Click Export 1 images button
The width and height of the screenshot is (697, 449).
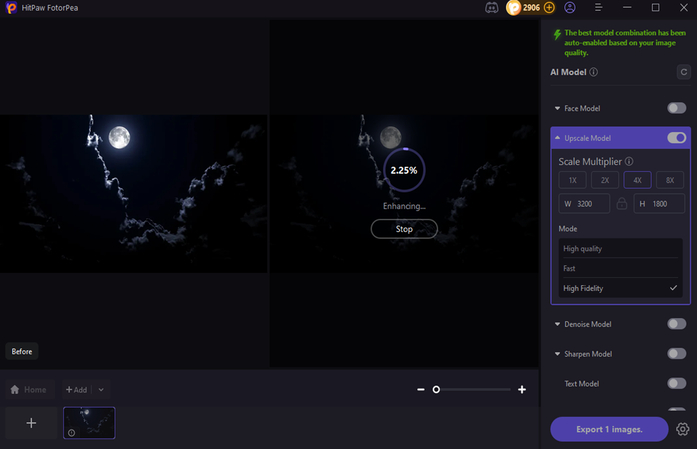tap(609, 429)
